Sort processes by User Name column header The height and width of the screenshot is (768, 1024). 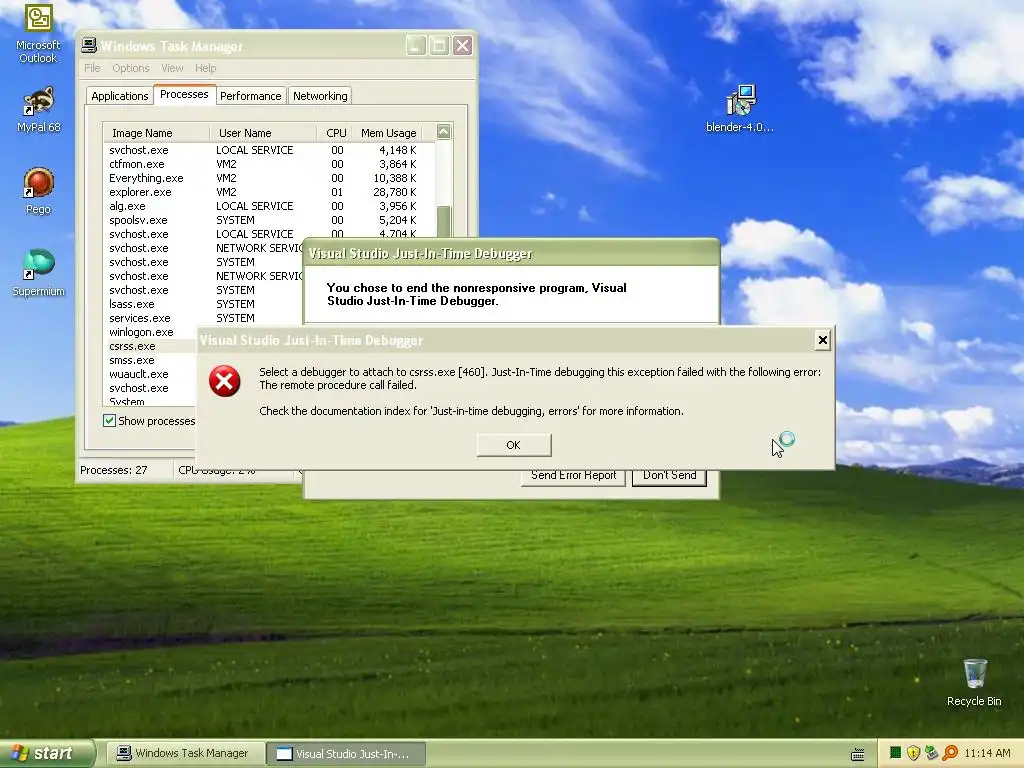pyautogui.click(x=263, y=133)
